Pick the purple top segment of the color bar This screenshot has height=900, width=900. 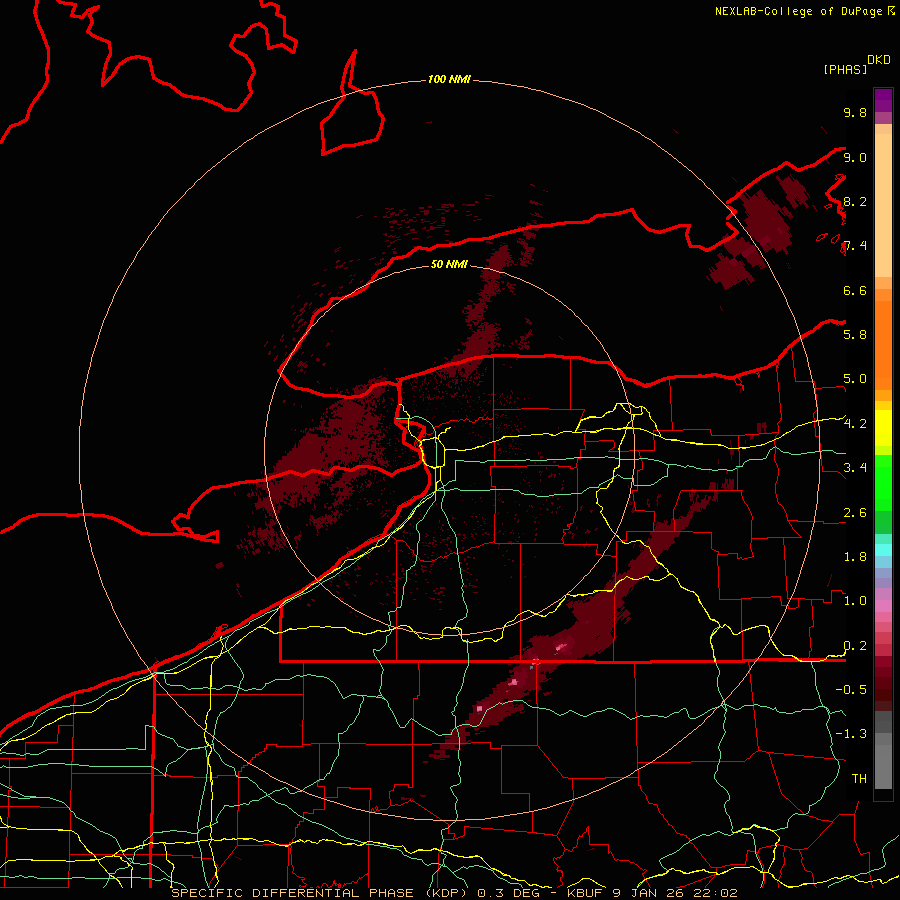tap(883, 100)
